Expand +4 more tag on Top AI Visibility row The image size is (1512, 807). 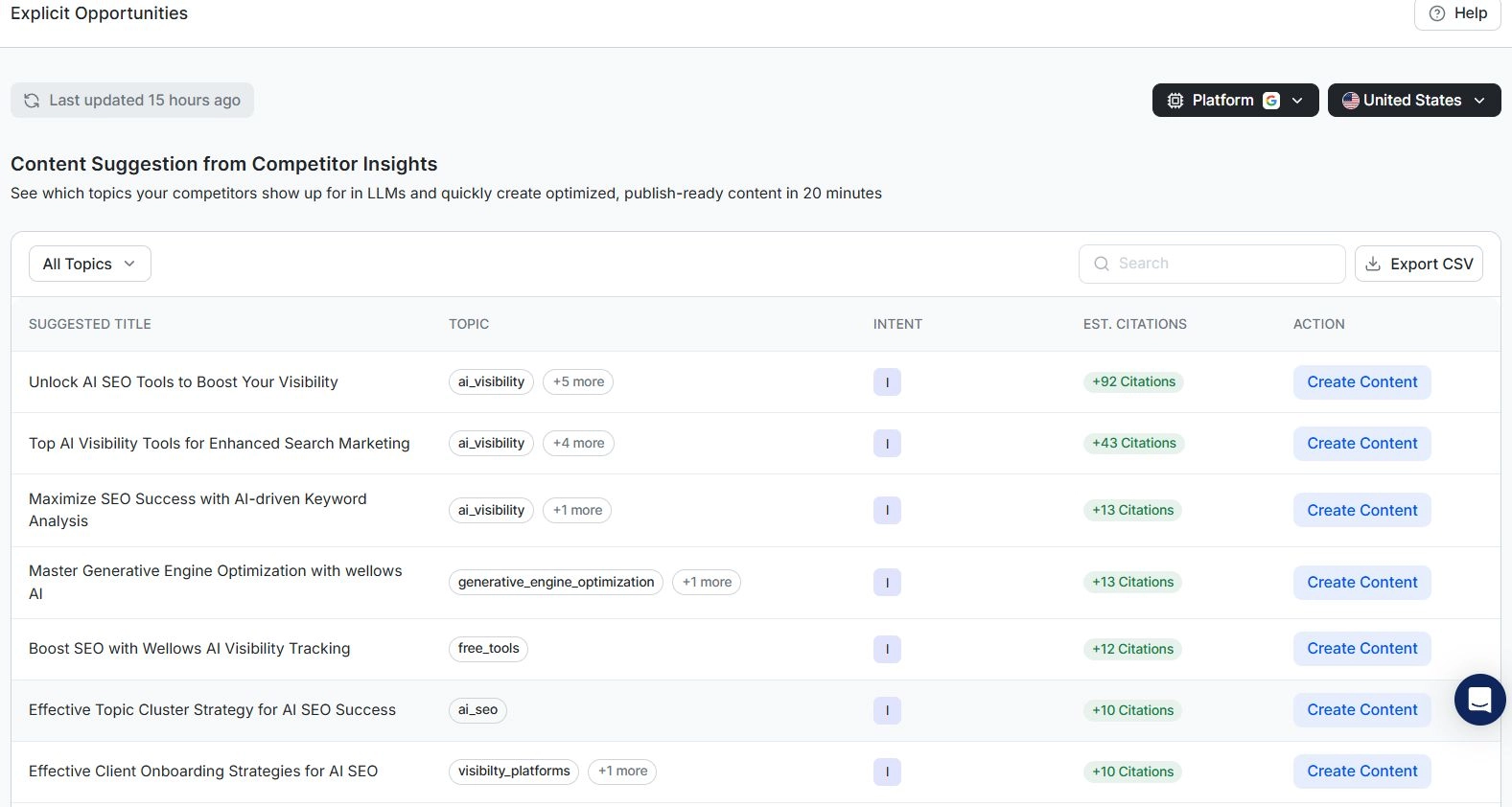[578, 443]
